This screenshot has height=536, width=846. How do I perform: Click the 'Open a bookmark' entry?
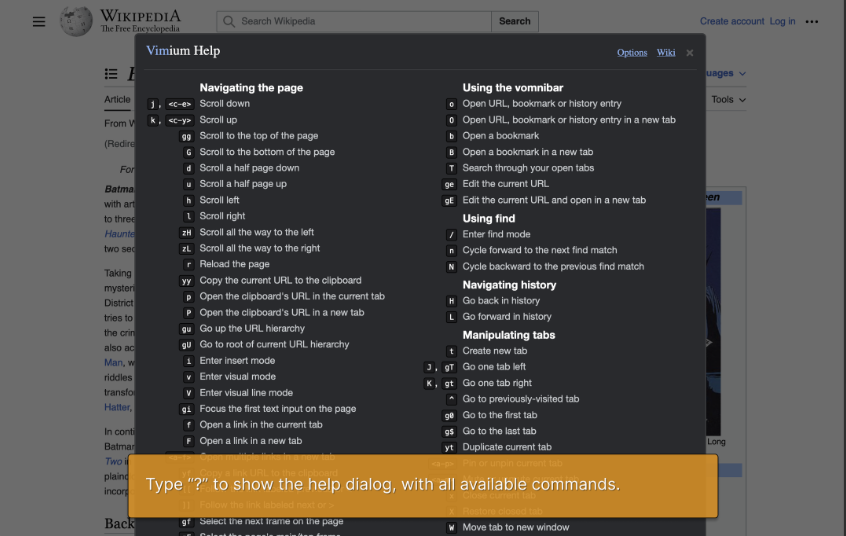tap(501, 136)
